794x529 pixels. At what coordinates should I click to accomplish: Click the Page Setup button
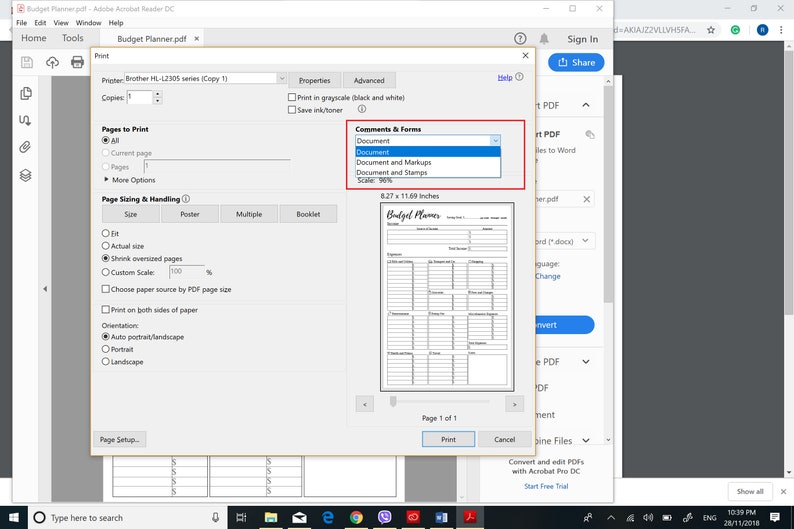point(120,439)
